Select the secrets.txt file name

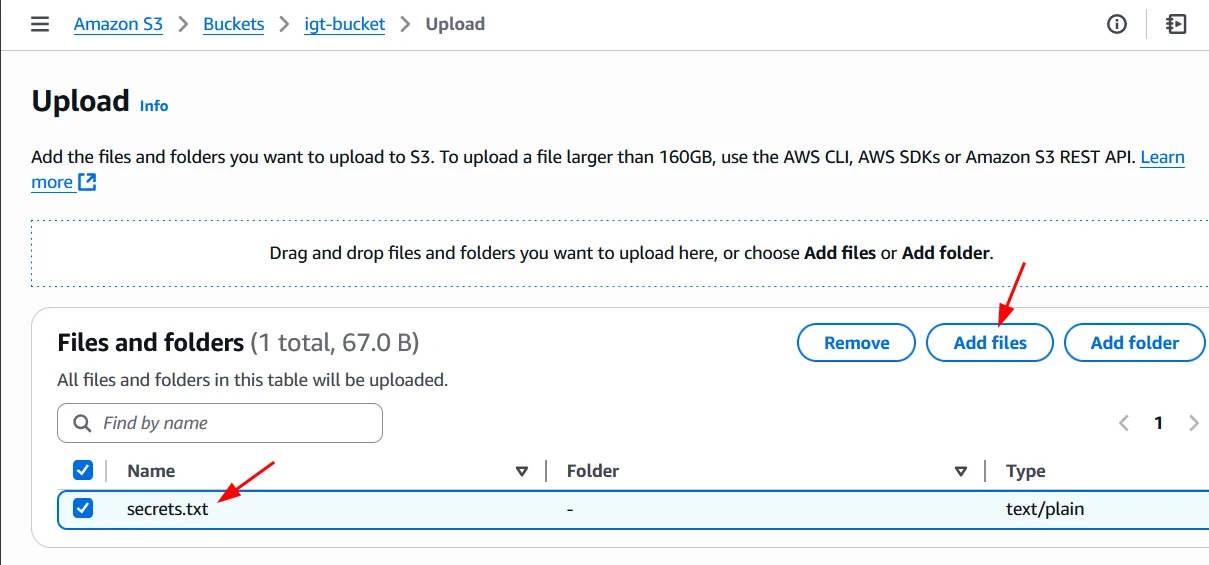click(167, 509)
